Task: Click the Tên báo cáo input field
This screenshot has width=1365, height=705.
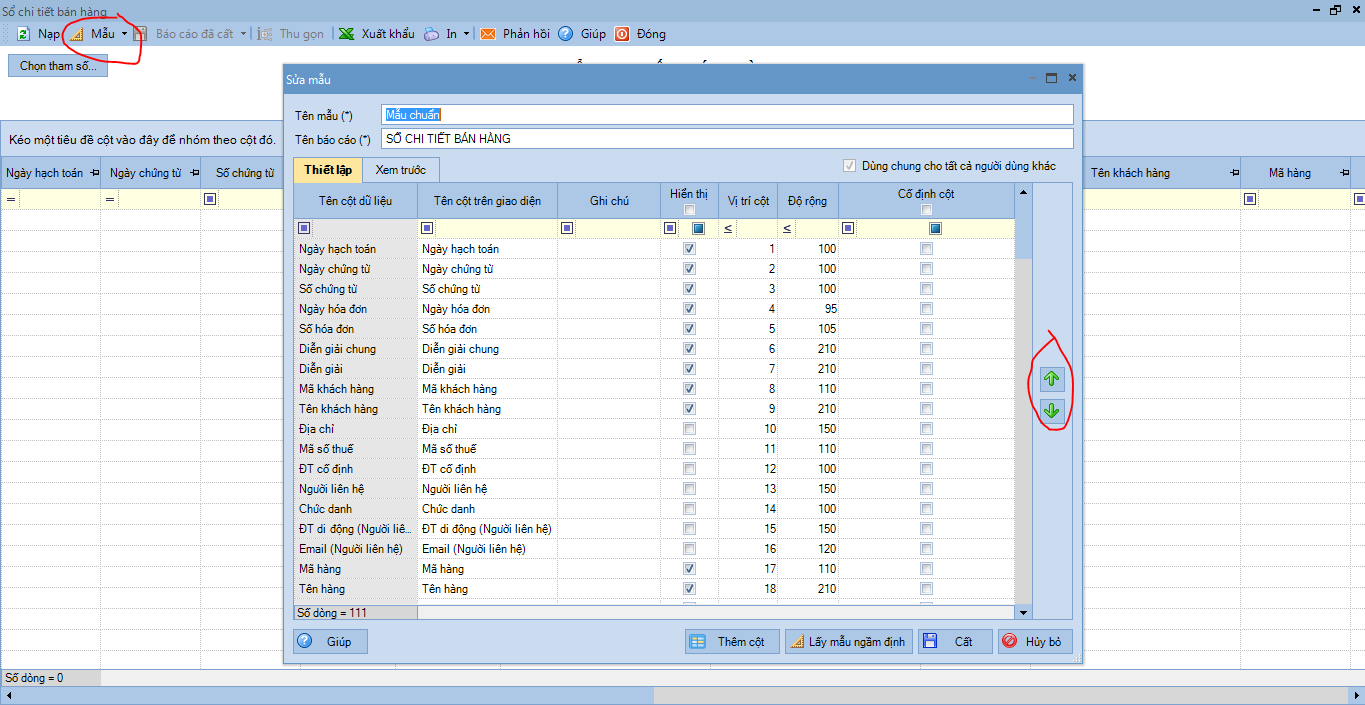Action: [x=727, y=139]
